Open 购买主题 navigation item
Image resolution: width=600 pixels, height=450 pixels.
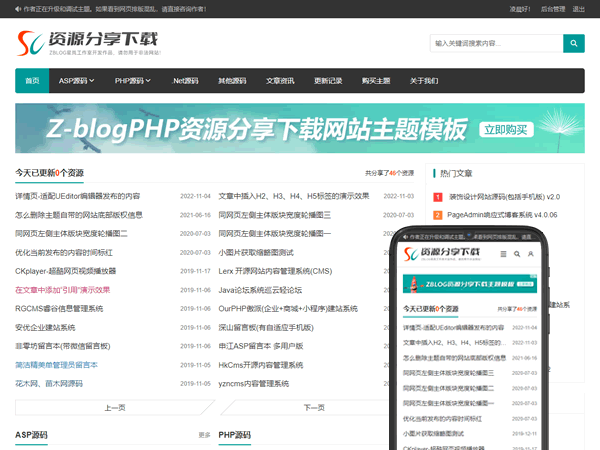point(375,81)
